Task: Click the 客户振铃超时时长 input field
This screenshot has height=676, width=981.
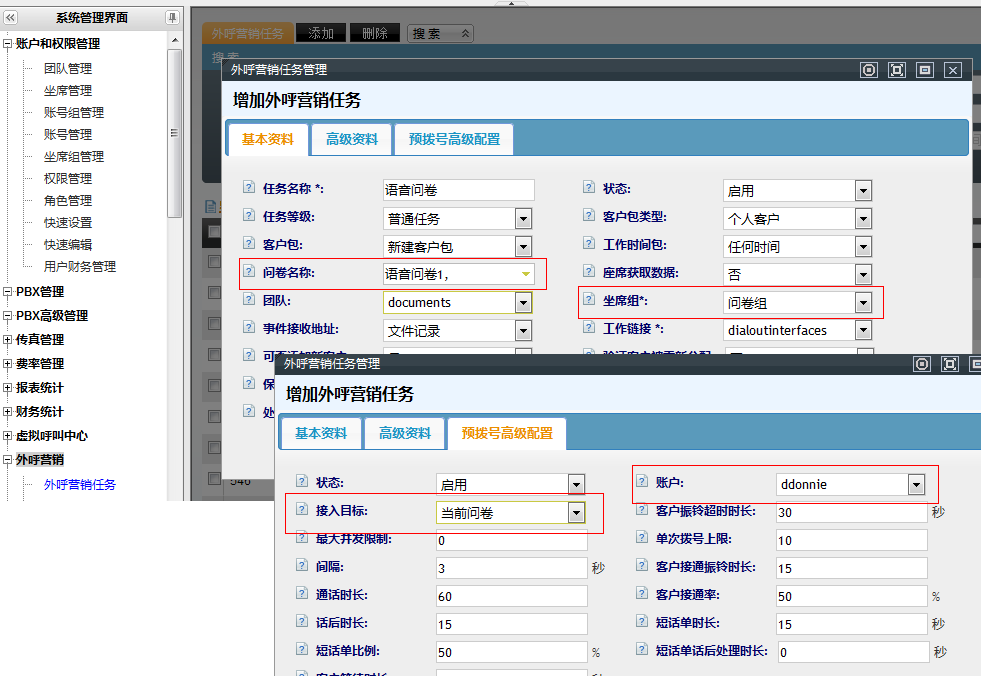Action: [x=850, y=512]
